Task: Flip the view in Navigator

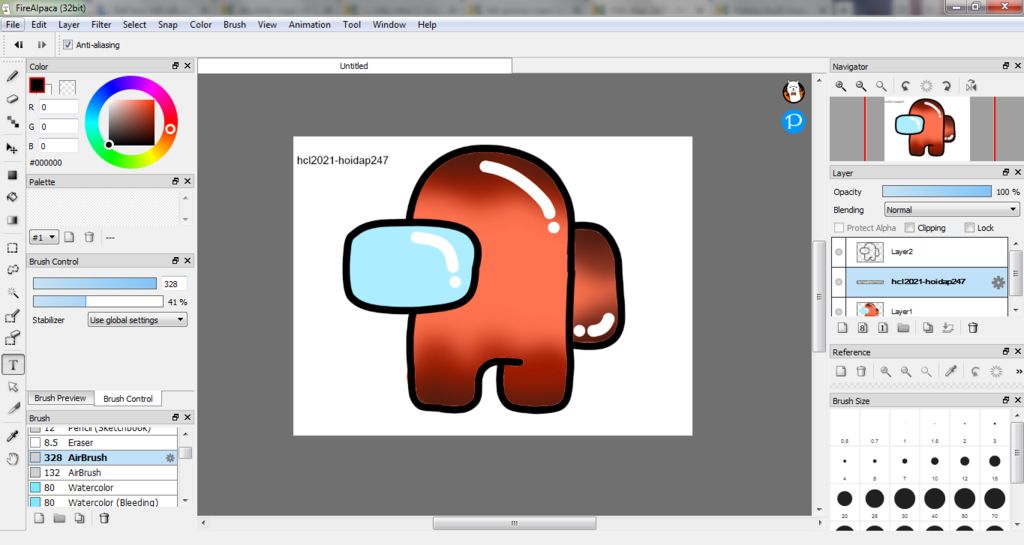Action: [971, 86]
